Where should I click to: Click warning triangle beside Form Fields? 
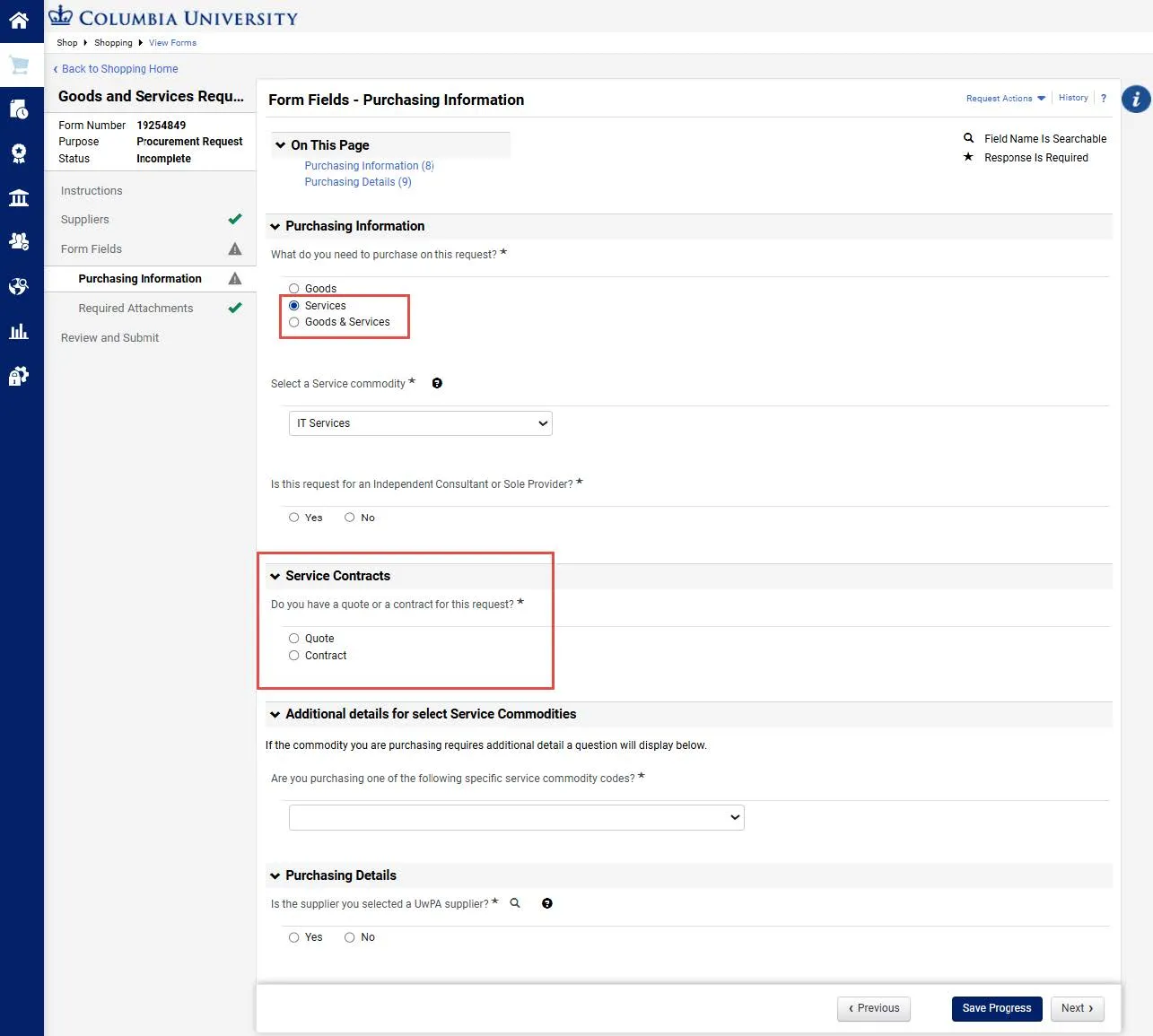pyautogui.click(x=235, y=248)
